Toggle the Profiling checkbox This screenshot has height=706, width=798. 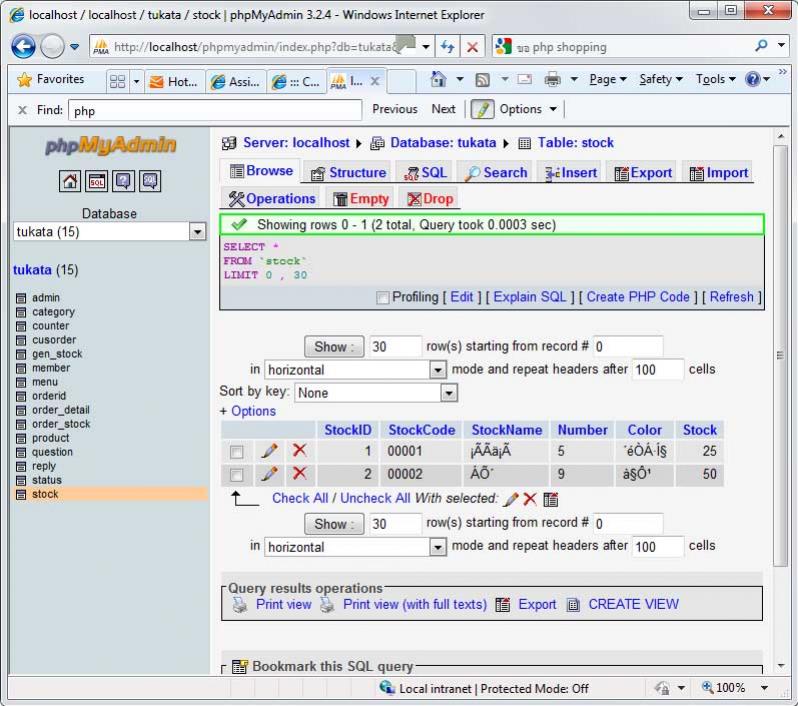[x=383, y=298]
